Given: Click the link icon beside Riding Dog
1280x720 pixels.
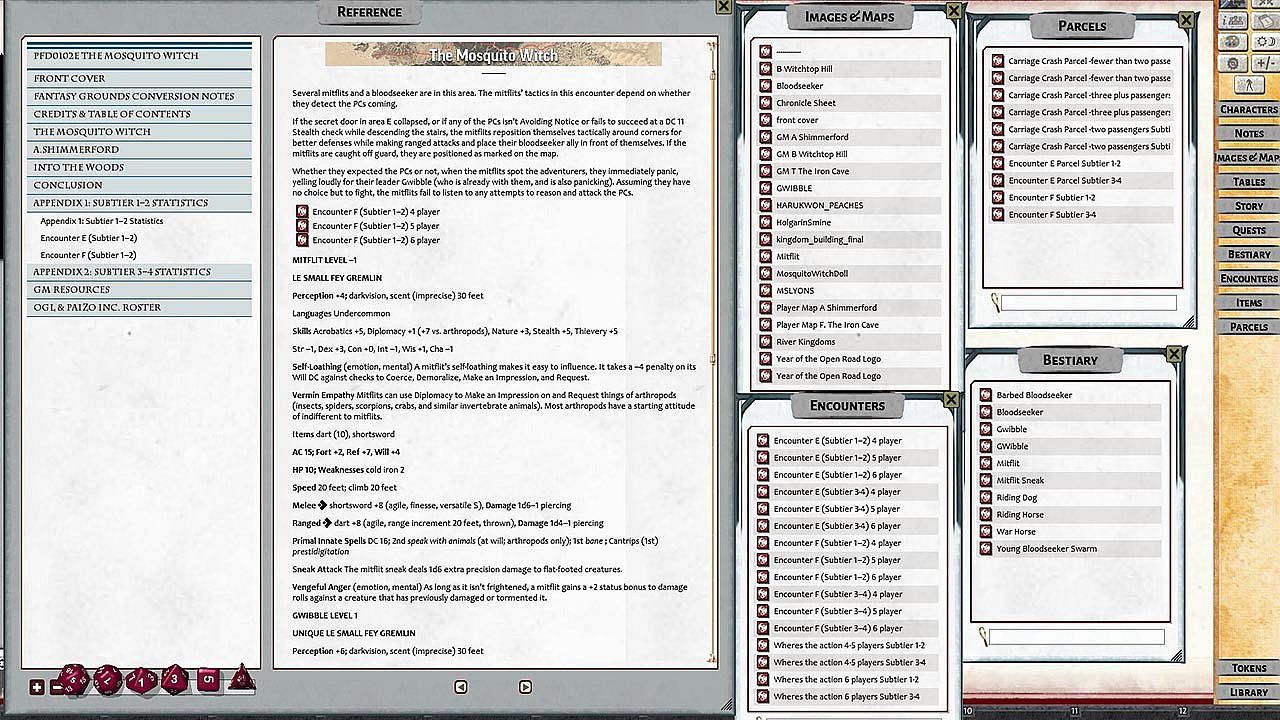Looking at the screenshot, I should [985, 498].
